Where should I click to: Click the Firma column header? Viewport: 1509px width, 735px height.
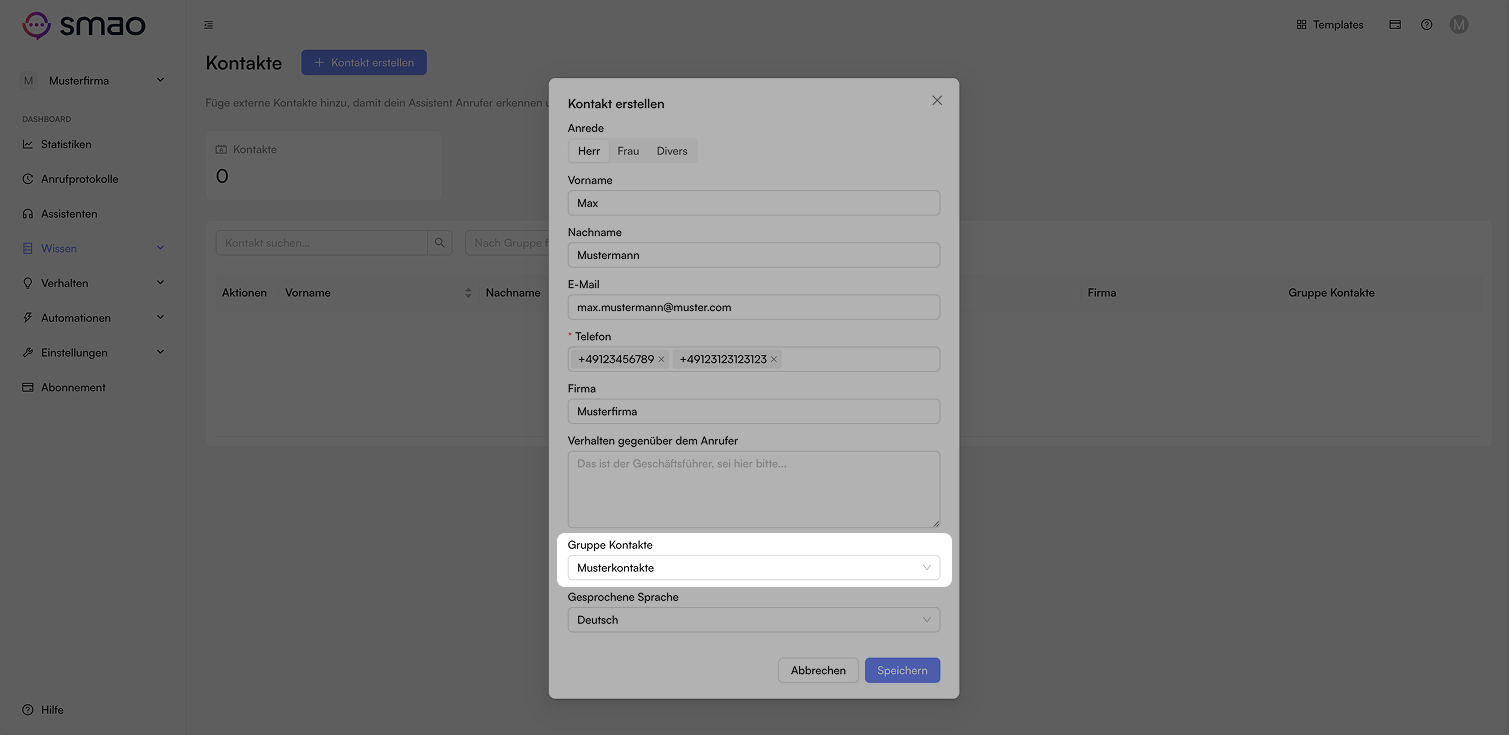(1102, 293)
